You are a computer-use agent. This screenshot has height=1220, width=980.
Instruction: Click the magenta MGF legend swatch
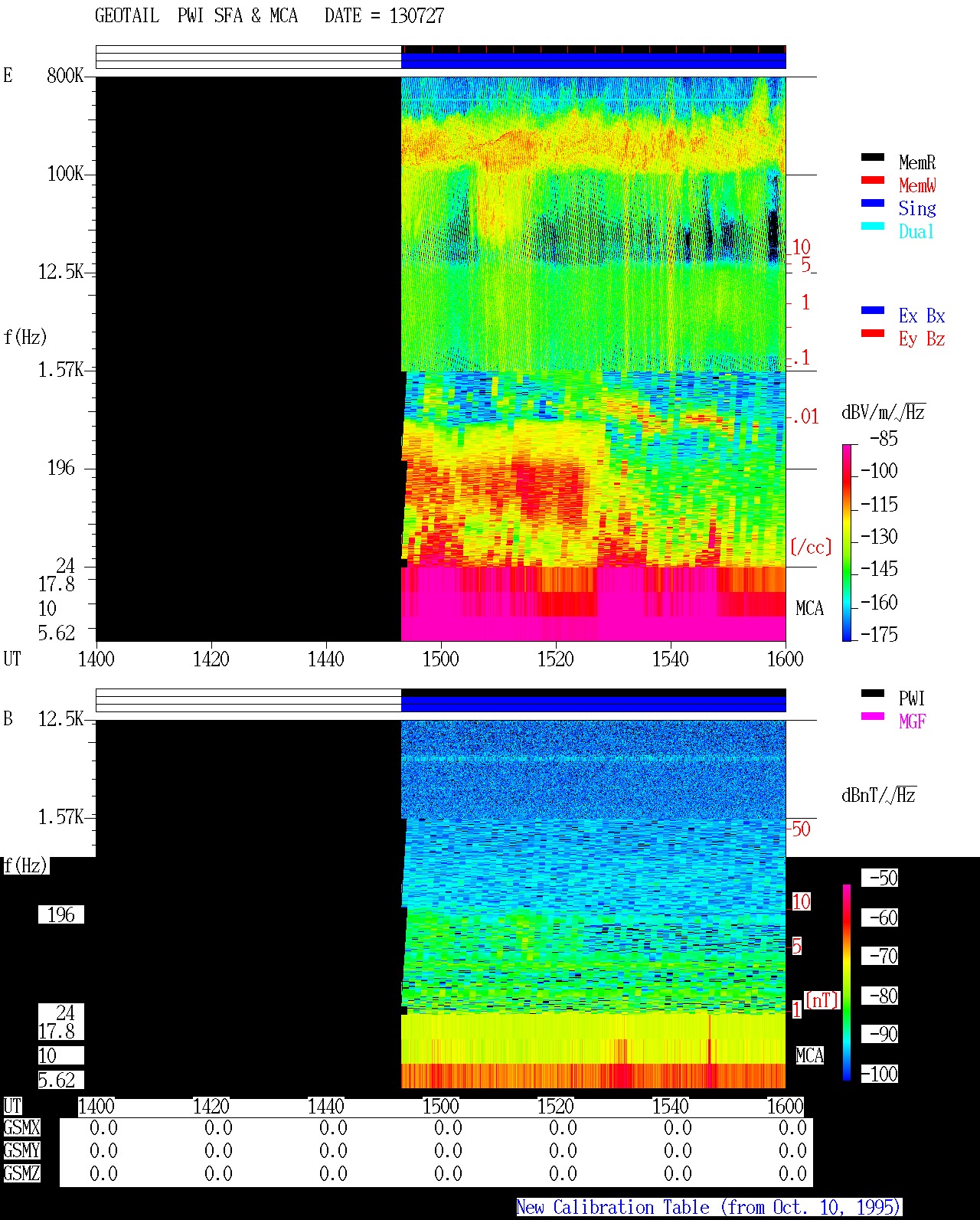pyautogui.click(x=873, y=717)
